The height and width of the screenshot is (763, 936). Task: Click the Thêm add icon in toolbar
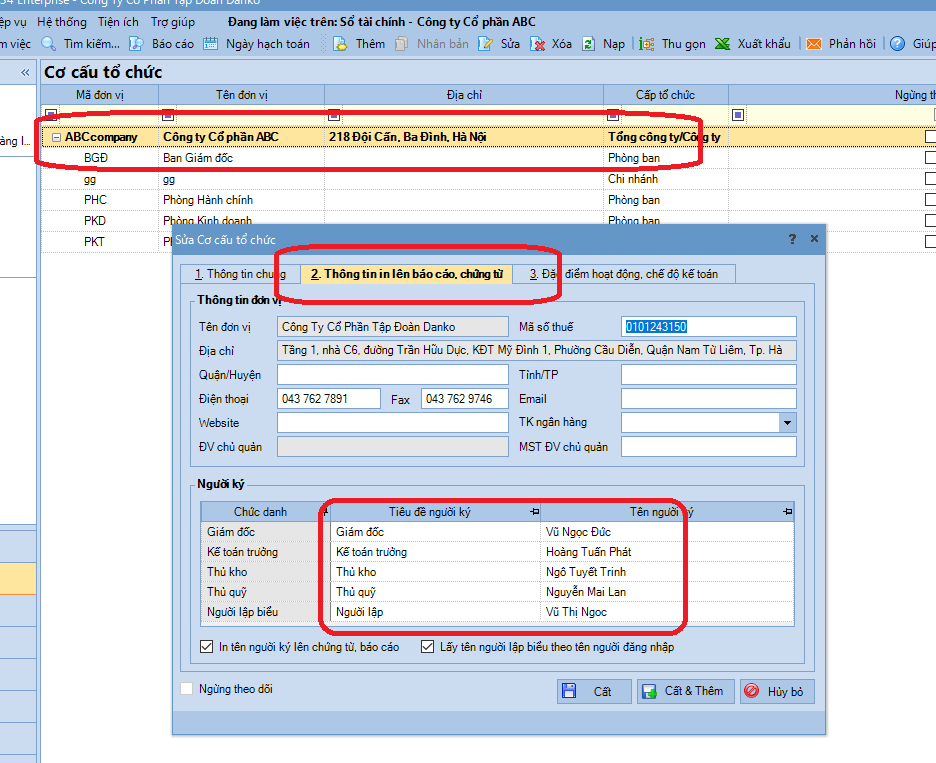340,44
